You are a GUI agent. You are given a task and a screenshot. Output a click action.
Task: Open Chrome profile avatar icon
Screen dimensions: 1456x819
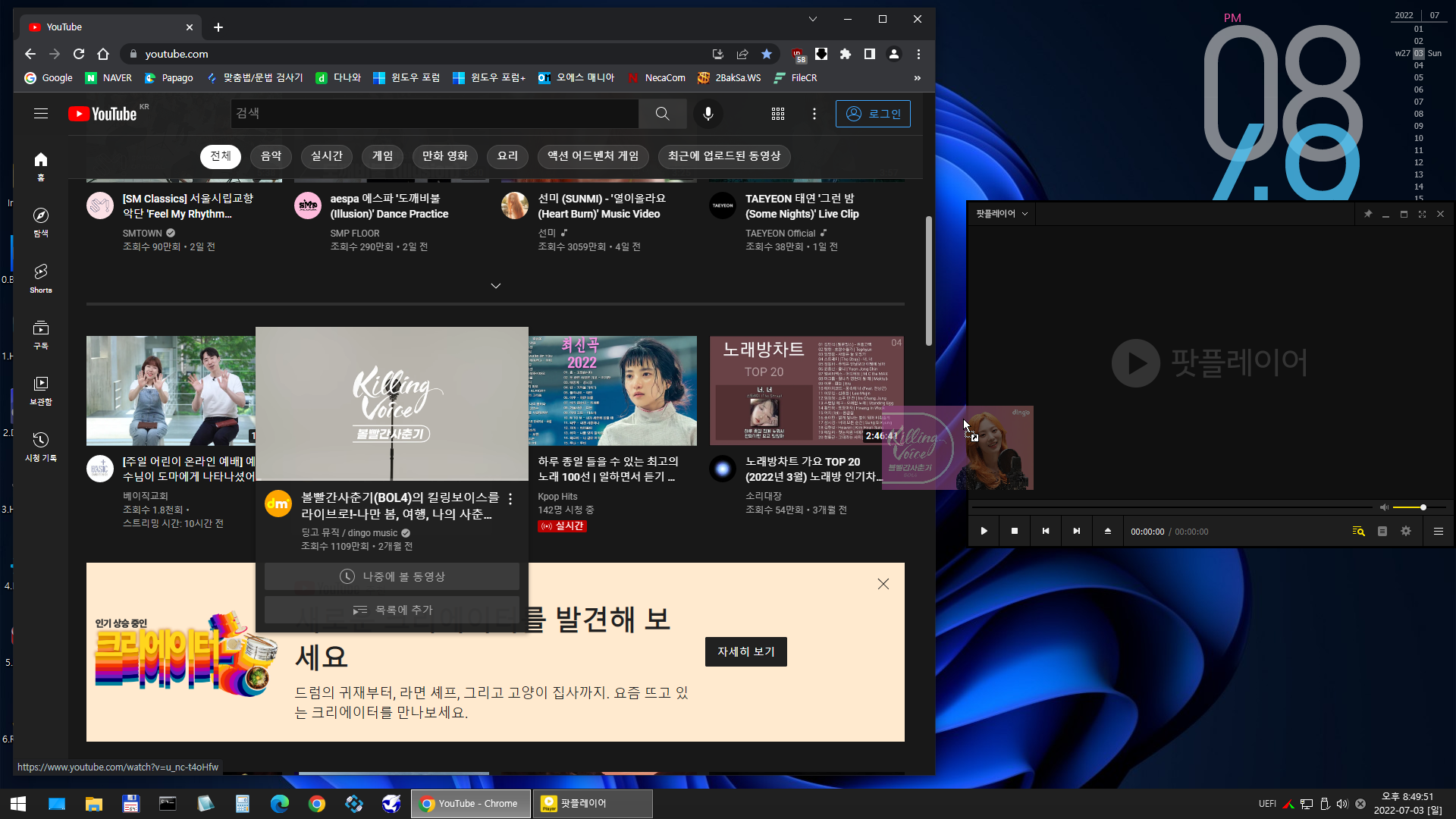tap(894, 54)
